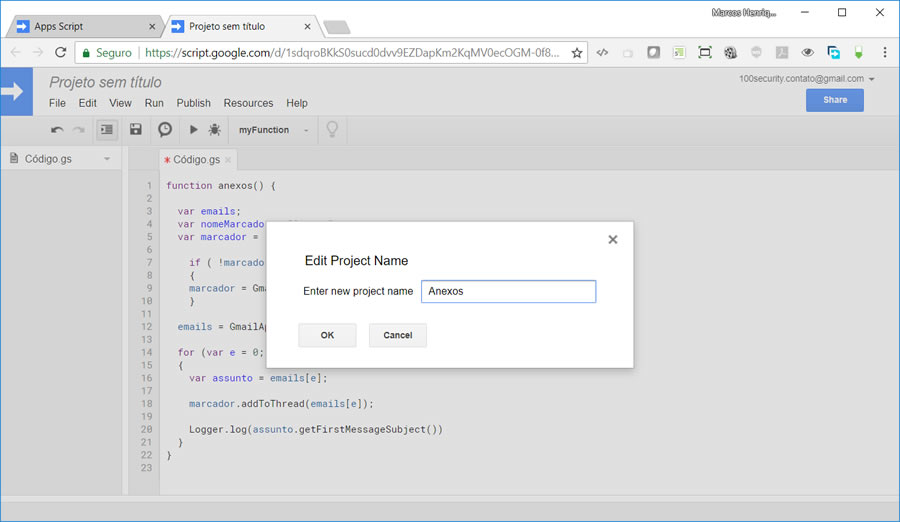The image size is (900, 522).
Task: Click the Projeto sem título project title
Action: (106, 82)
